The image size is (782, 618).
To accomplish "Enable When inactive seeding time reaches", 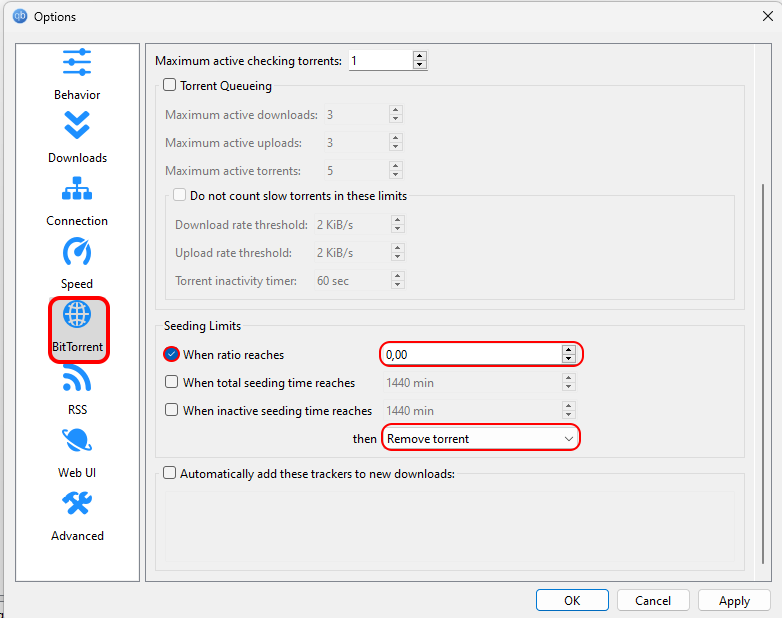I will [x=172, y=410].
